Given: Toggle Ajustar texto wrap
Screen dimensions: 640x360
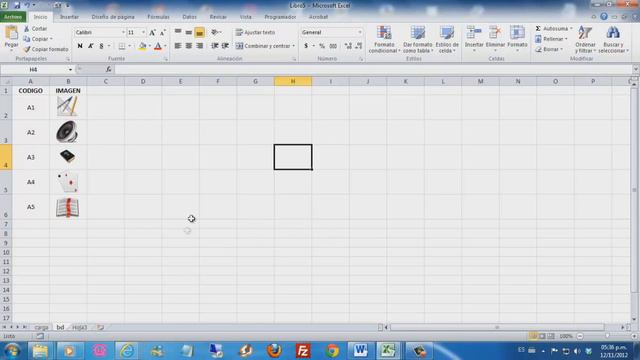Looking at the screenshot, I should [x=256, y=32].
